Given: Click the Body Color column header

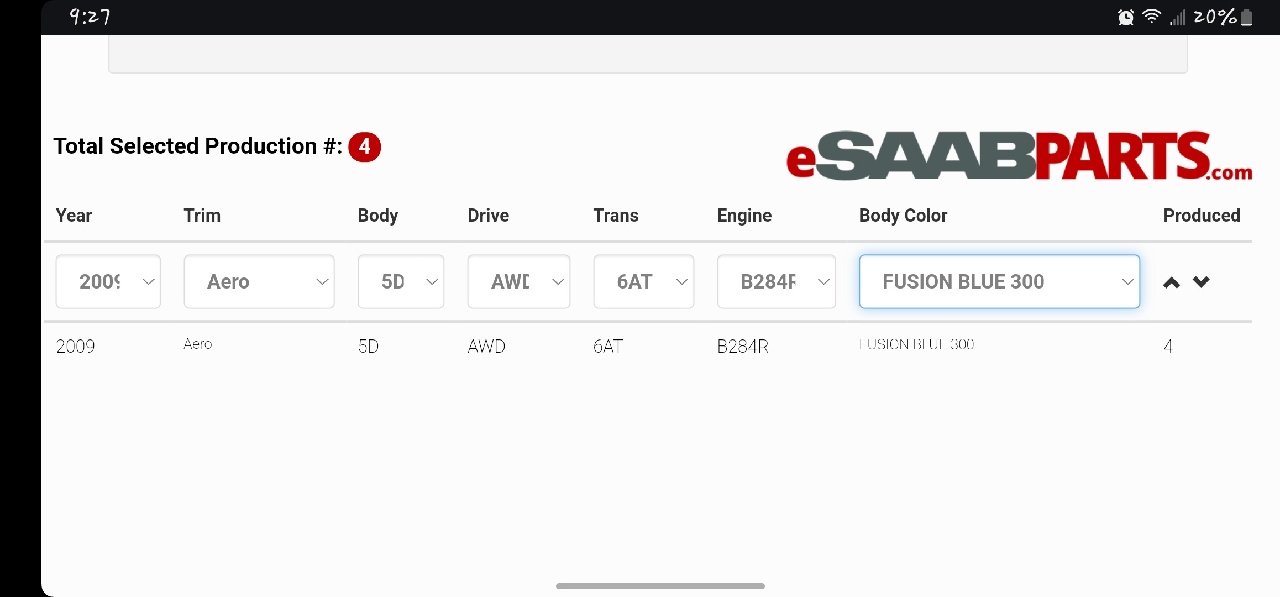Looking at the screenshot, I should coord(903,215).
